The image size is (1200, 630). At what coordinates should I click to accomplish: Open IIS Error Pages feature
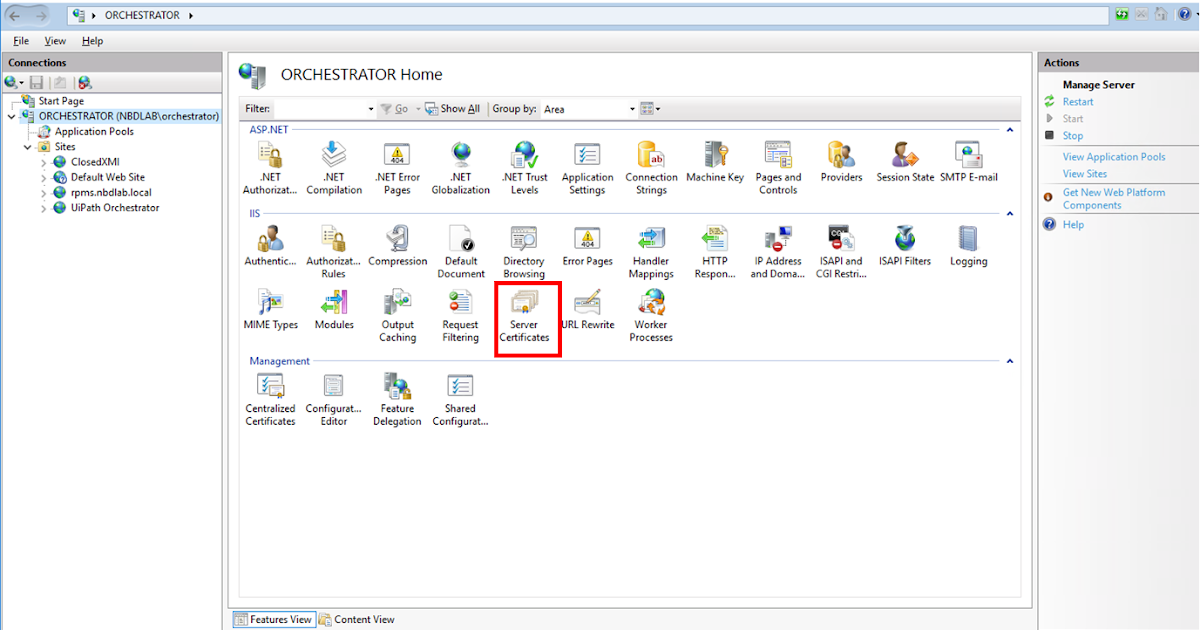point(587,246)
